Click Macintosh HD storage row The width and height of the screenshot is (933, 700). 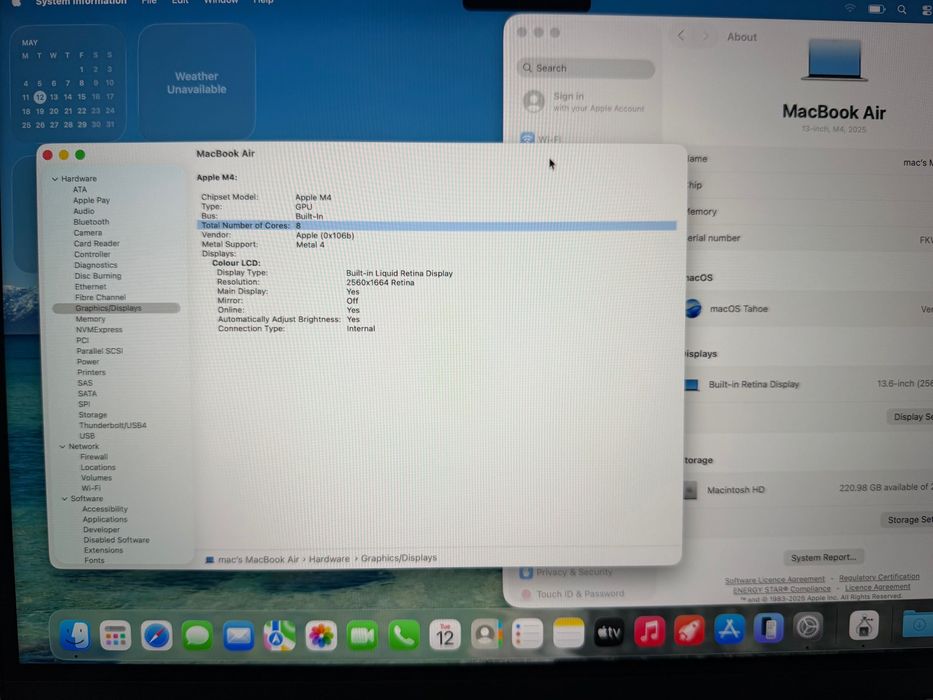[x=808, y=489]
